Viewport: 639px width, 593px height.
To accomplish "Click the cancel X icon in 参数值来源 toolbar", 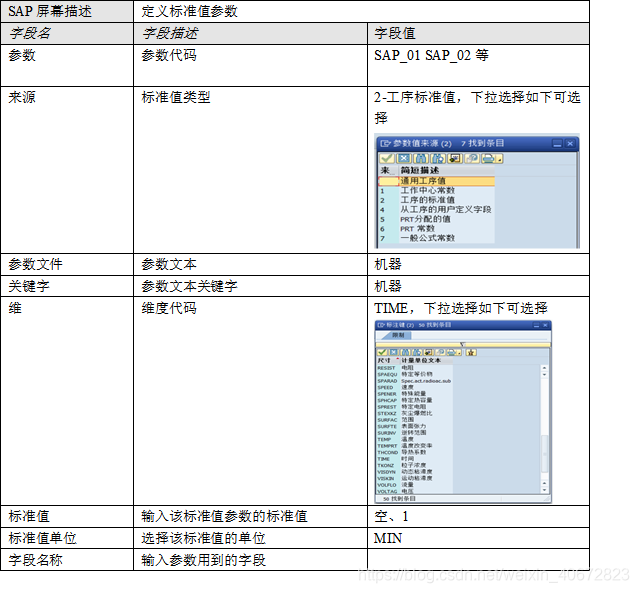I will pyautogui.click(x=403, y=158).
